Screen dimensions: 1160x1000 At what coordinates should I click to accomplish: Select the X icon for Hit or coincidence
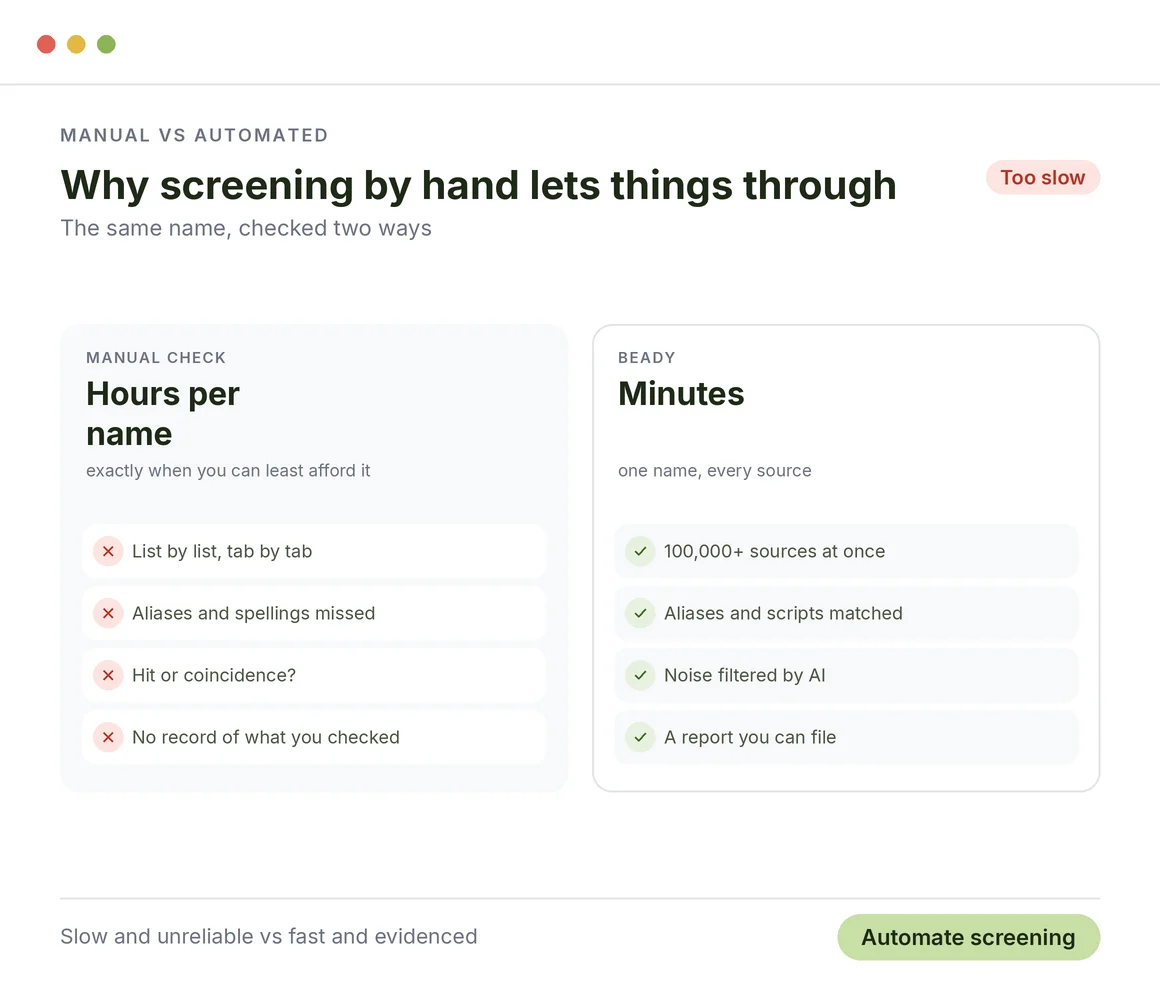pyautogui.click(x=108, y=675)
